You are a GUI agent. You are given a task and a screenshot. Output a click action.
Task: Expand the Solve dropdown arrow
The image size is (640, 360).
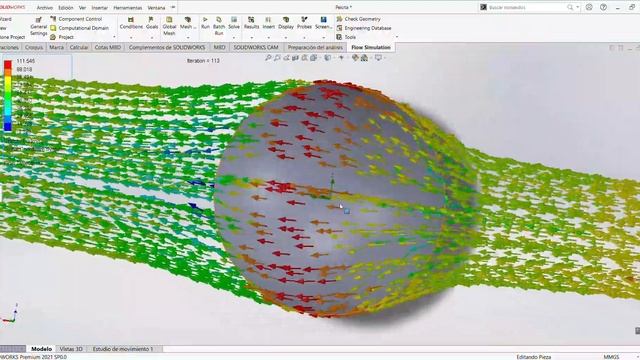[234, 38]
